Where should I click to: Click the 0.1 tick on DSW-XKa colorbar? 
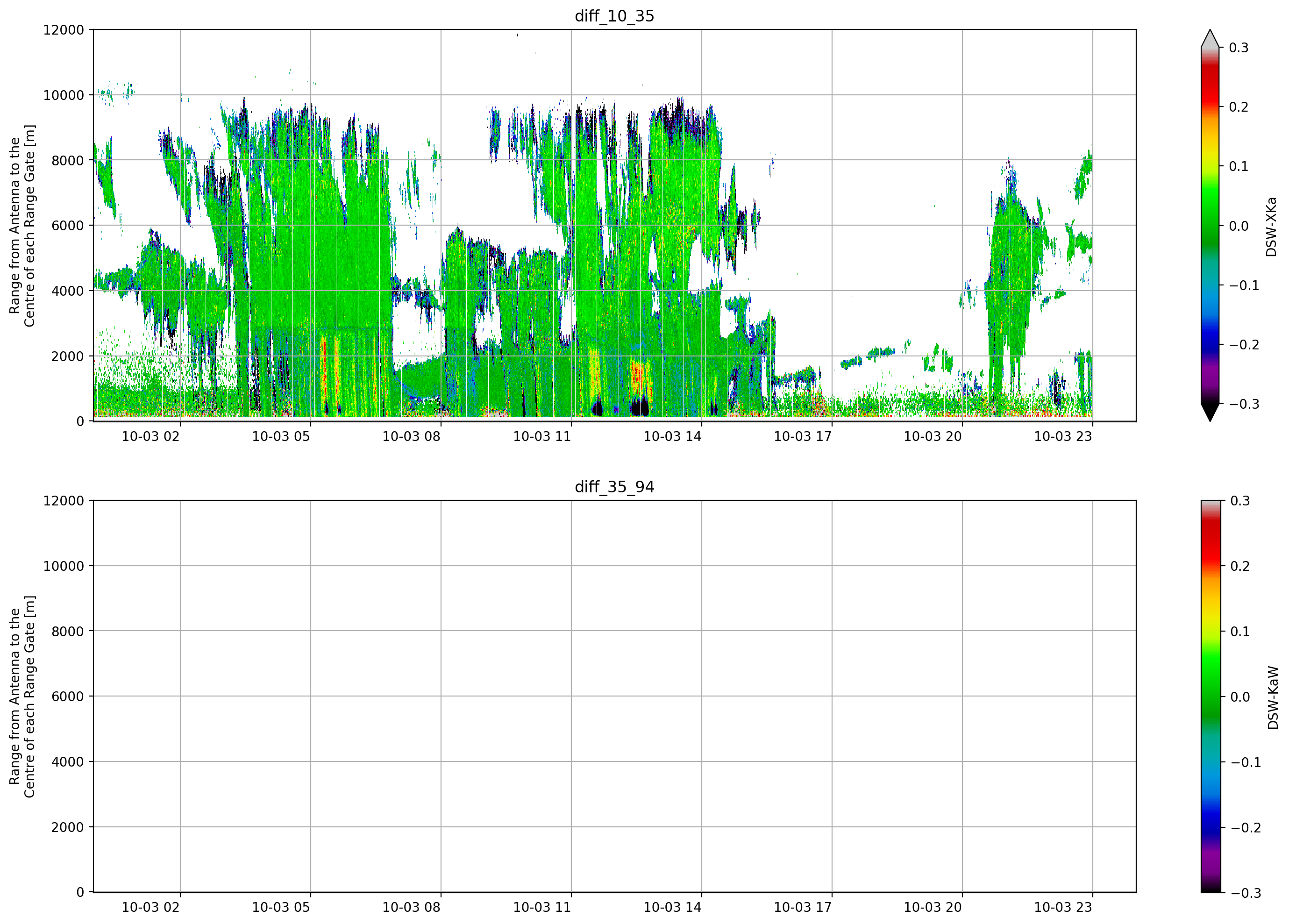[x=1239, y=166]
